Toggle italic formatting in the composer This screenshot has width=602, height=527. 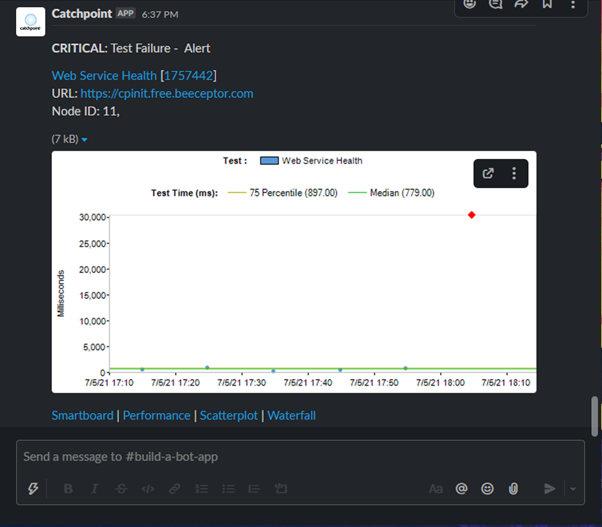pos(94,488)
